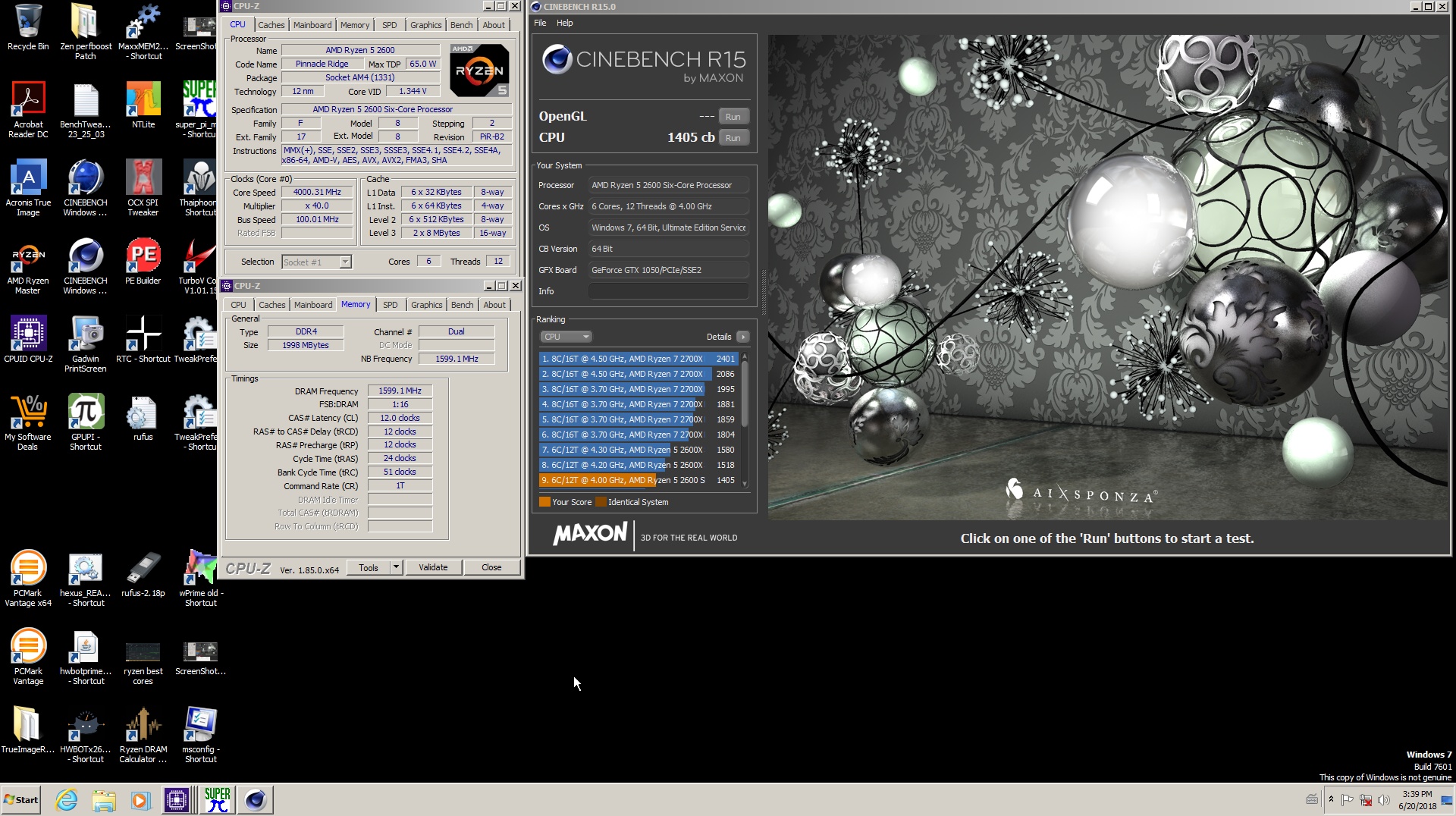This screenshot has height=816, width=1456.
Task: Select ranking entry 7 Ryzen 5 2600X 1580
Action: tap(639, 450)
